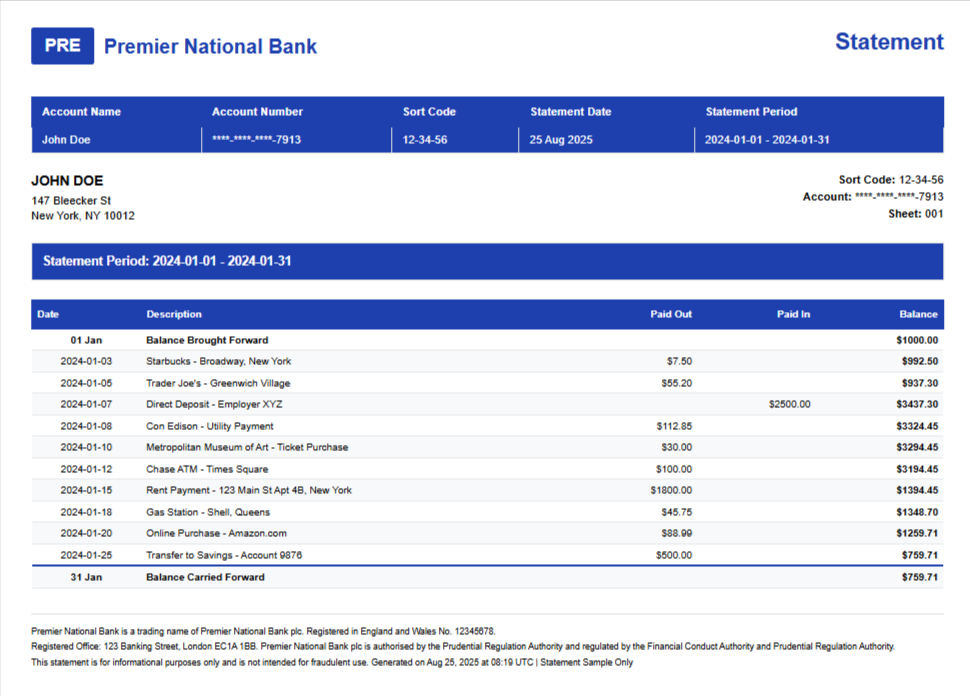
Task: Click the Statement heading
Action: point(888,42)
